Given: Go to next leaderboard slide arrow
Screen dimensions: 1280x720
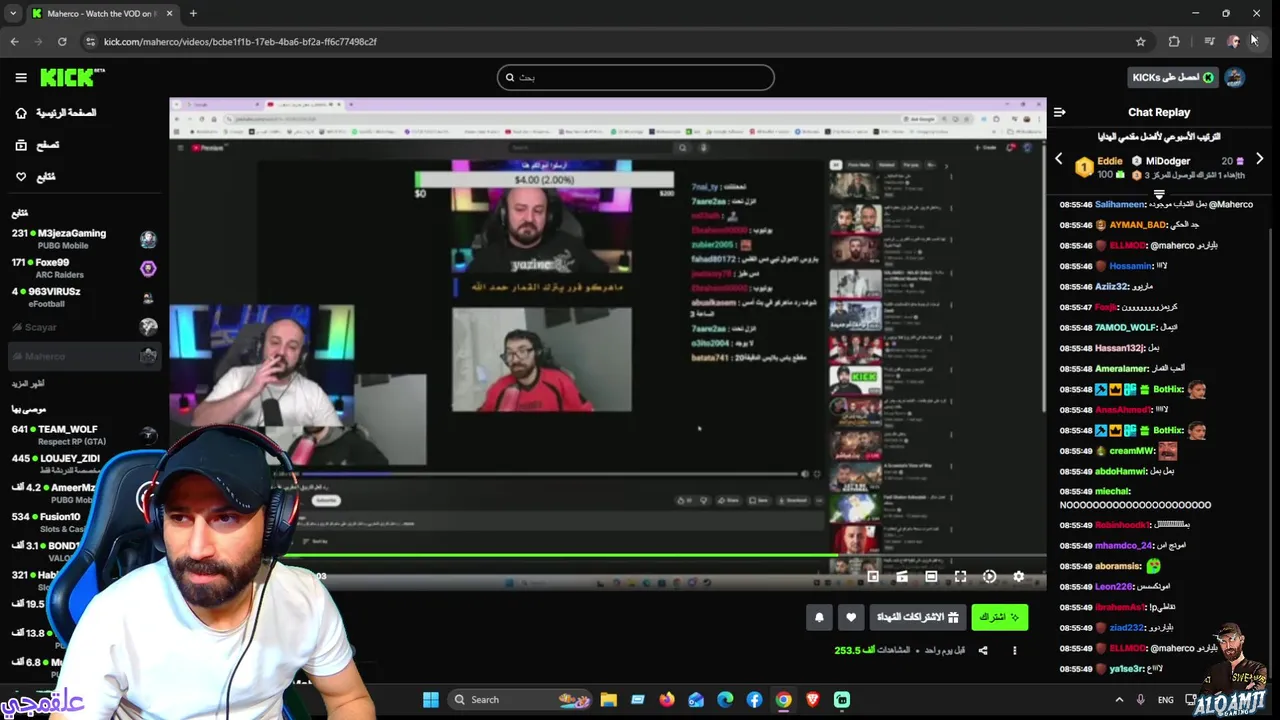Looking at the screenshot, I should point(1259,159).
